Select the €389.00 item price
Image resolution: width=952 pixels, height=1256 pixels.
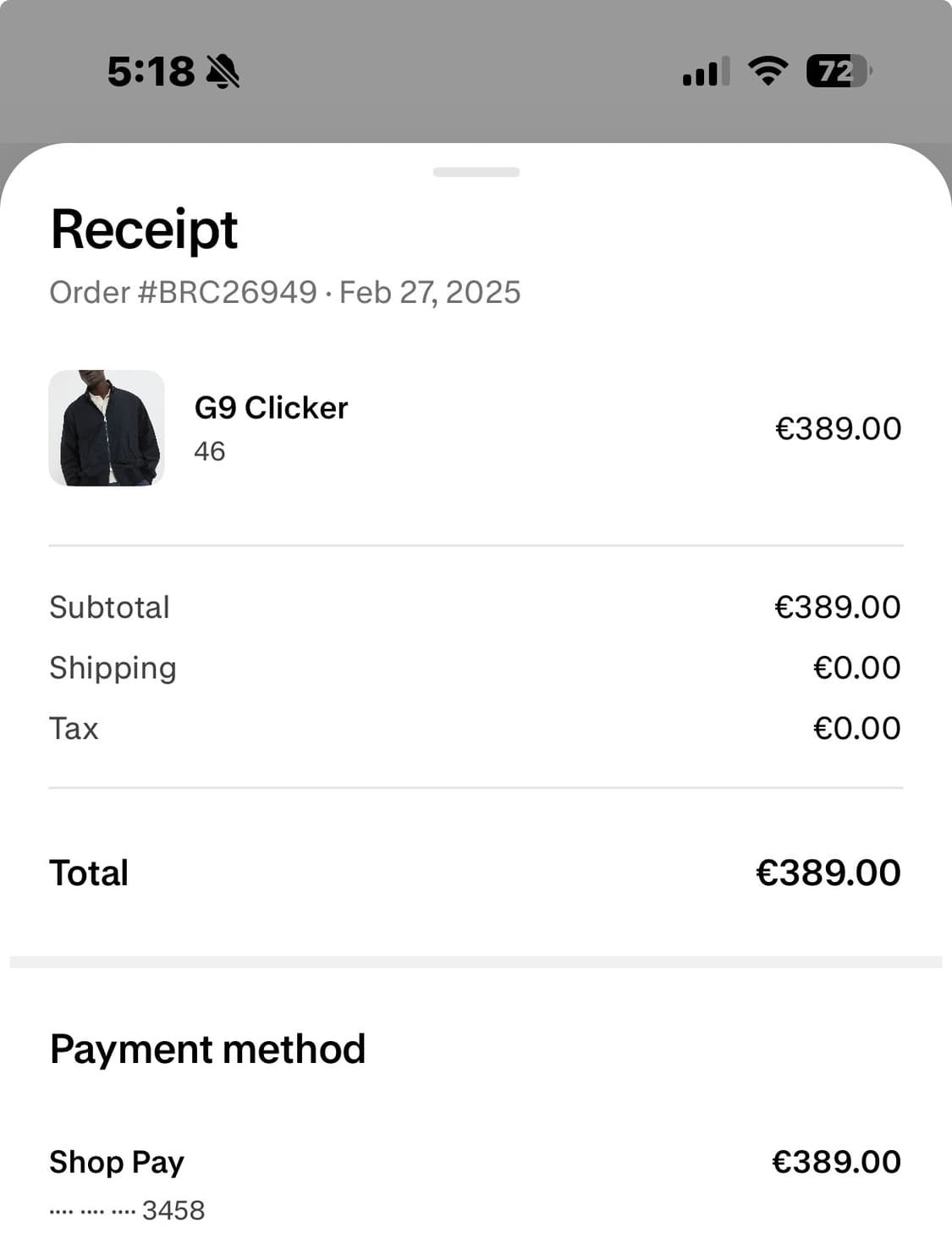[839, 428]
